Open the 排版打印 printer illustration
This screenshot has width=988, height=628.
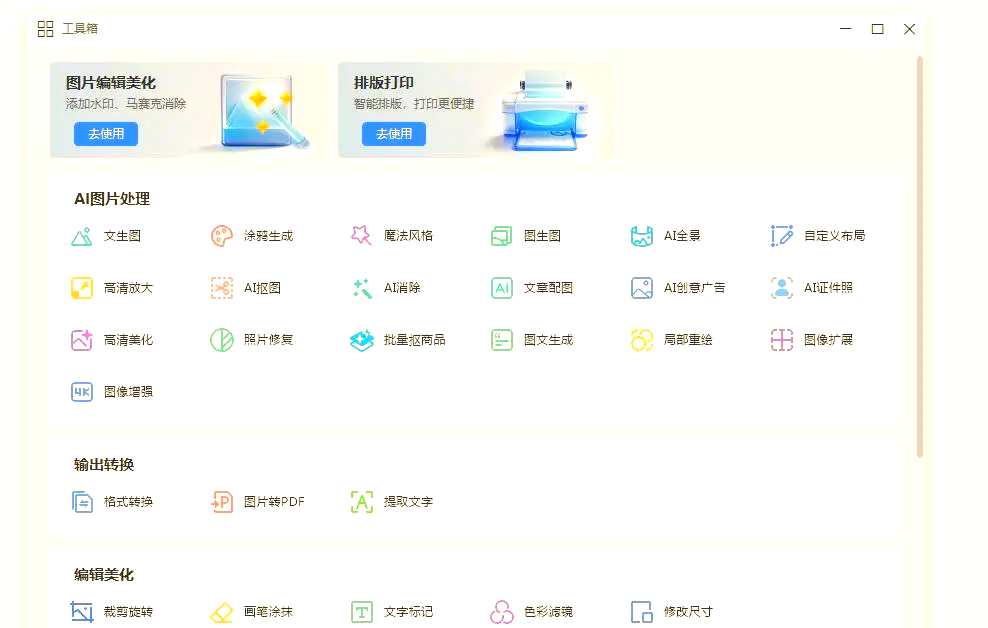(x=544, y=111)
